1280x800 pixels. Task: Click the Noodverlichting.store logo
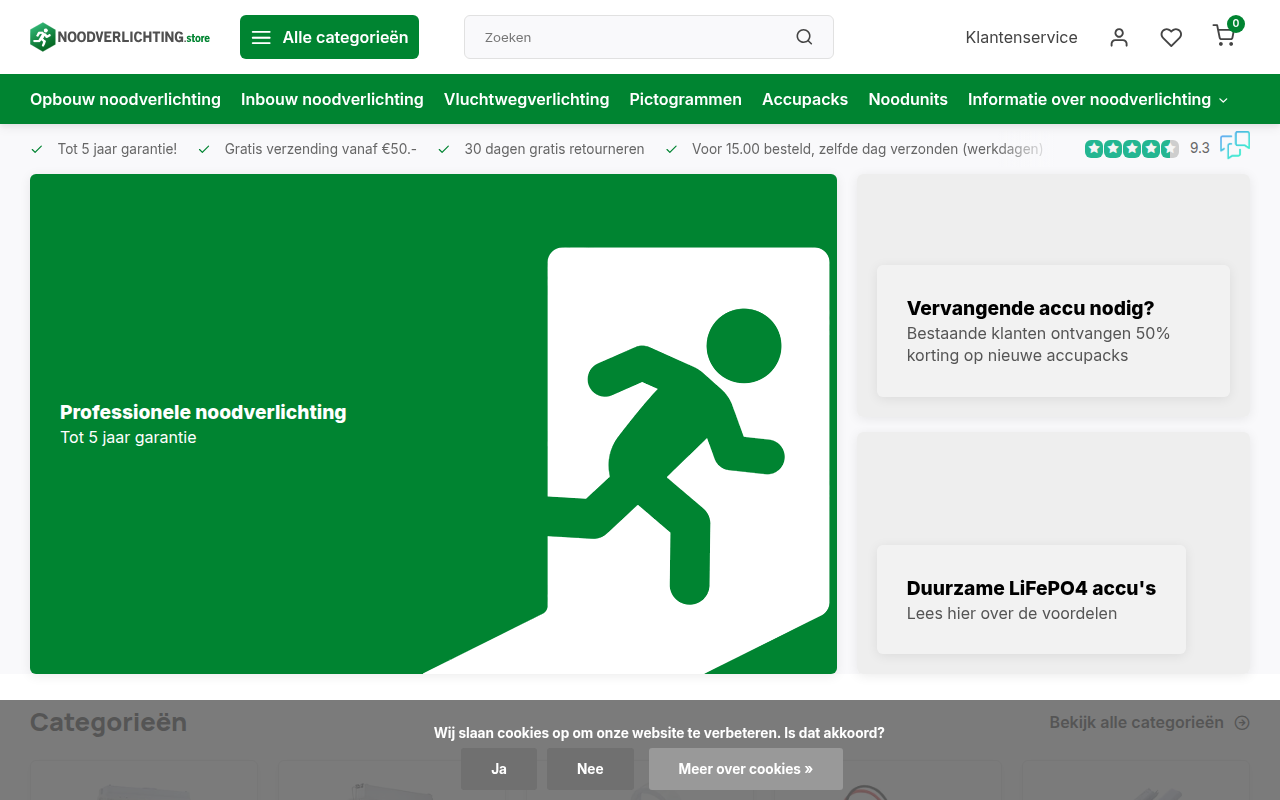pos(120,37)
